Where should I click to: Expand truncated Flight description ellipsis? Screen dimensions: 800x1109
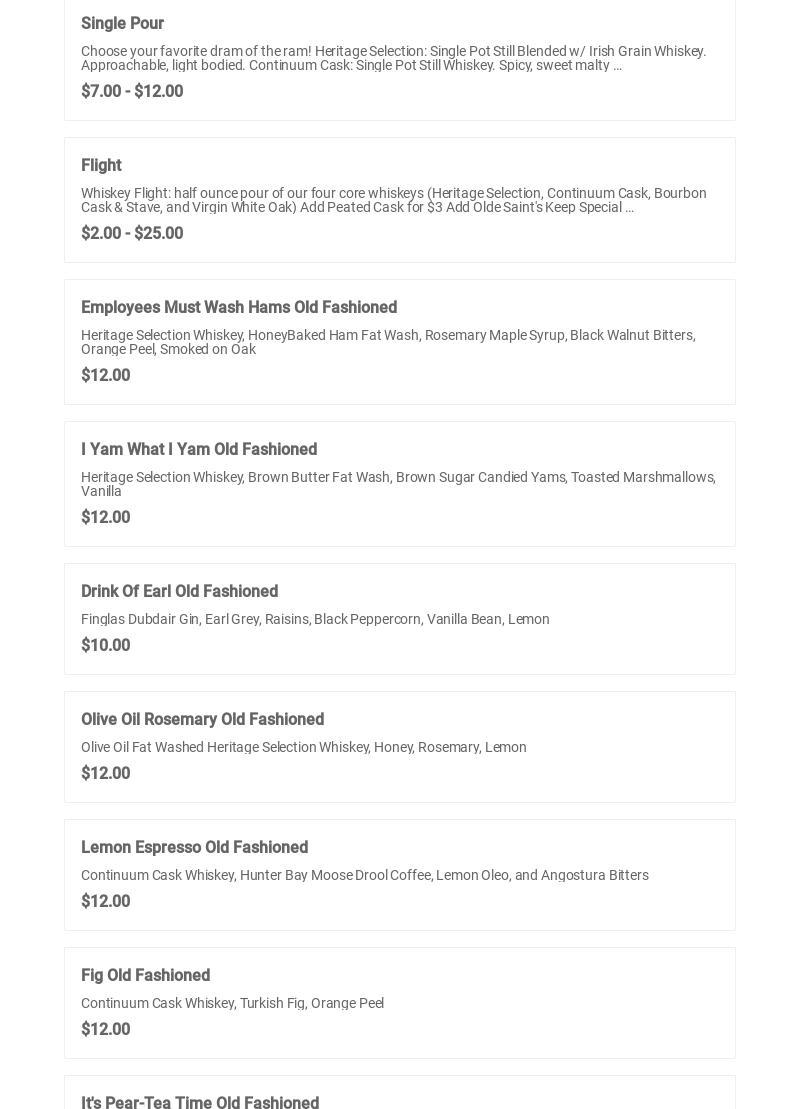tap(629, 207)
